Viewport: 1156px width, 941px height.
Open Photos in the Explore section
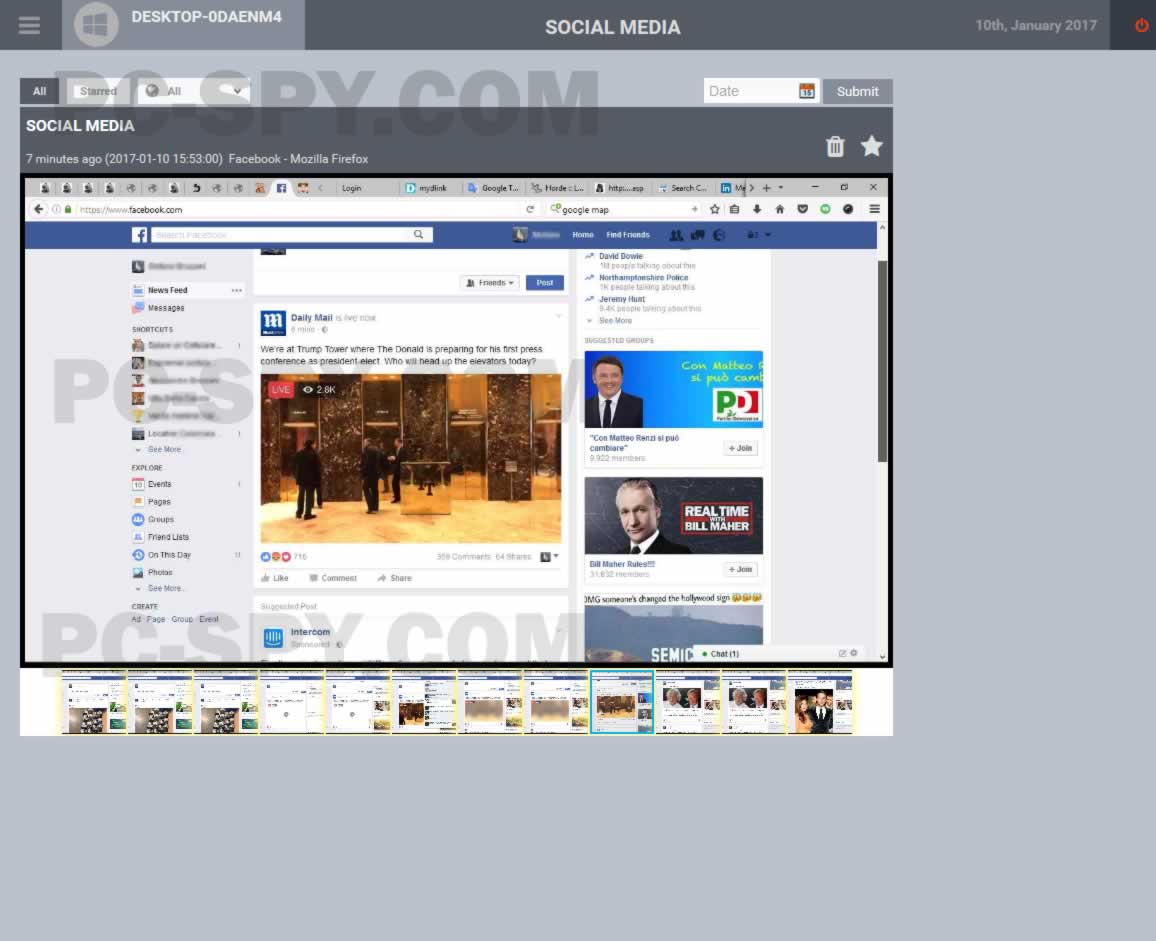tap(160, 573)
